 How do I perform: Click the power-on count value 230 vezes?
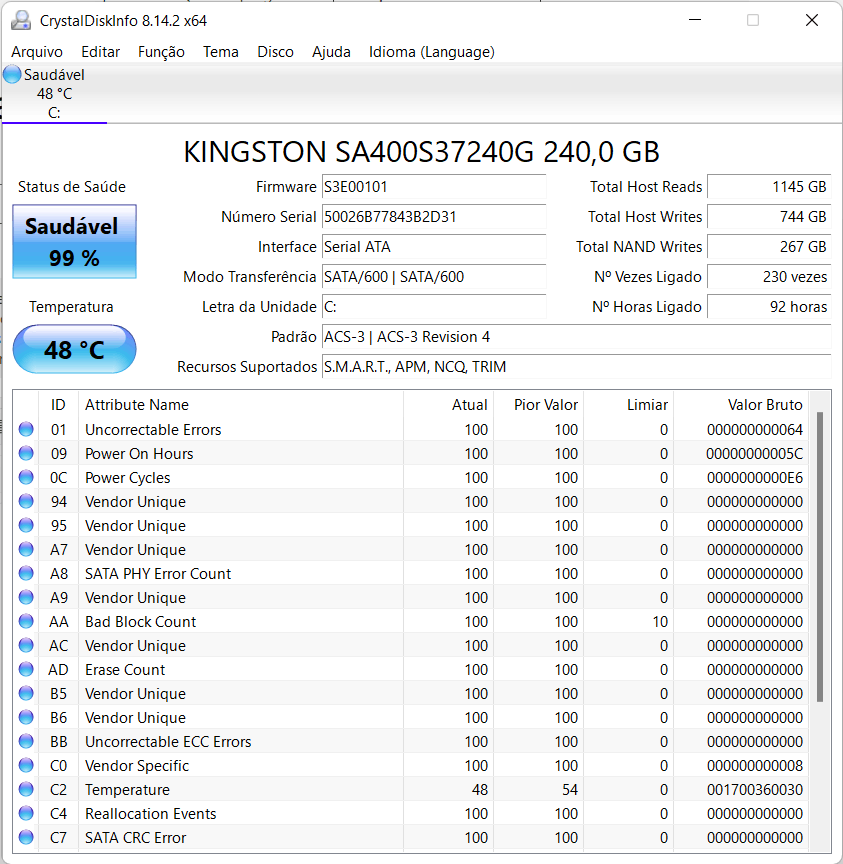pos(769,277)
